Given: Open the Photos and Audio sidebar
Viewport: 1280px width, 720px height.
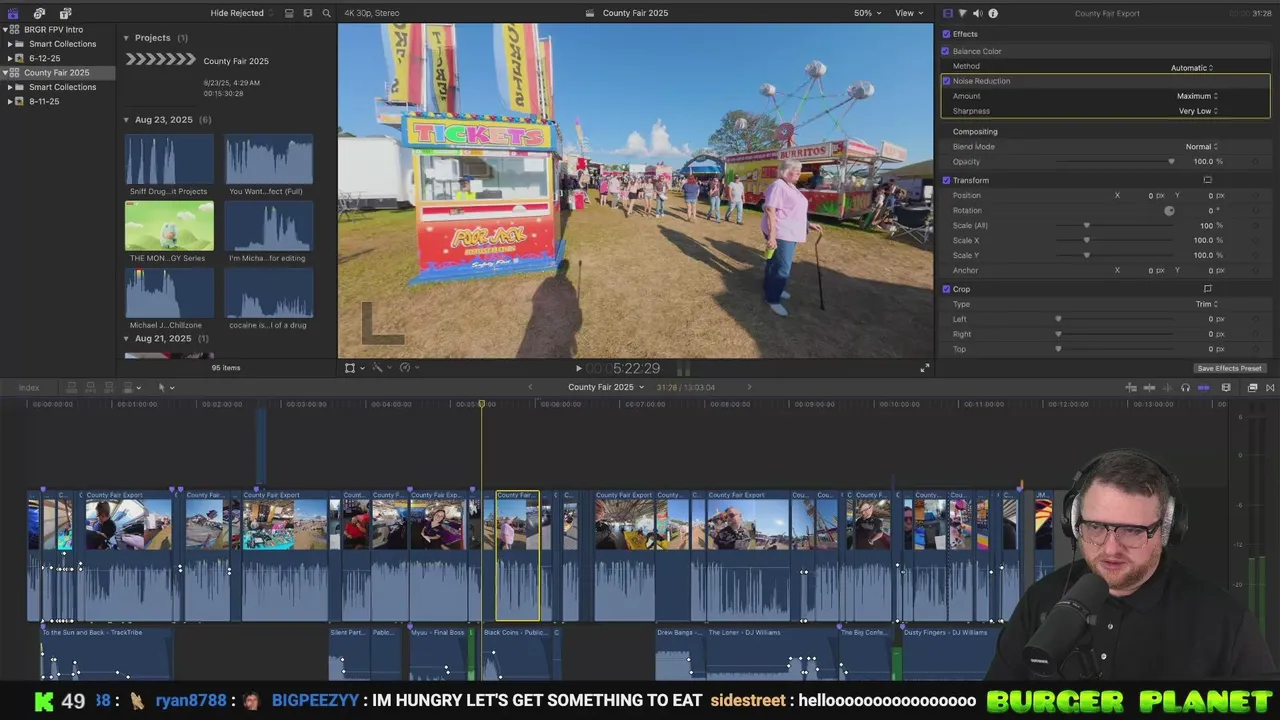Looking at the screenshot, I should point(39,13).
